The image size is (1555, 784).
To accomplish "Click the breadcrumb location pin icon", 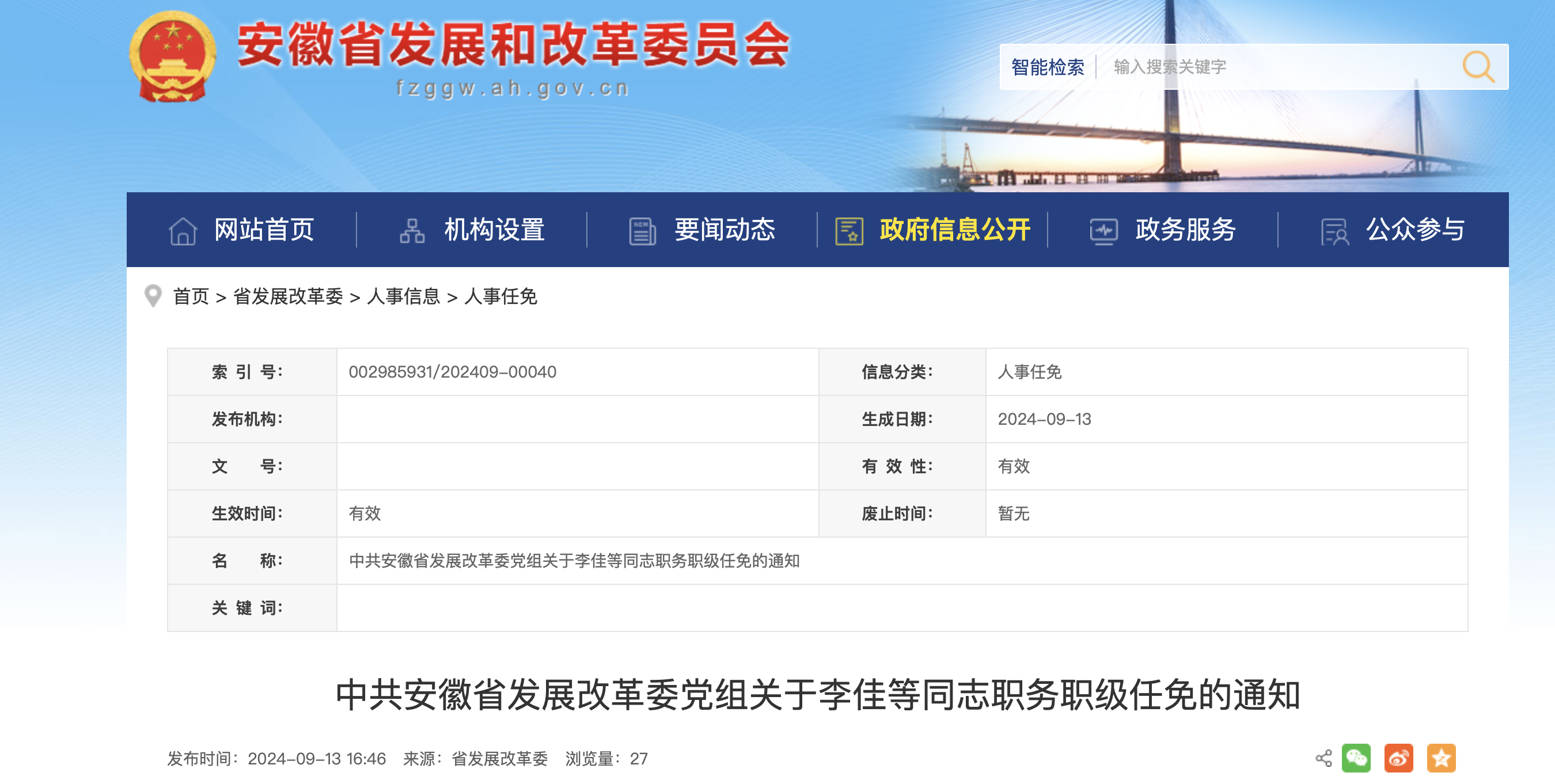I will click(x=153, y=296).
